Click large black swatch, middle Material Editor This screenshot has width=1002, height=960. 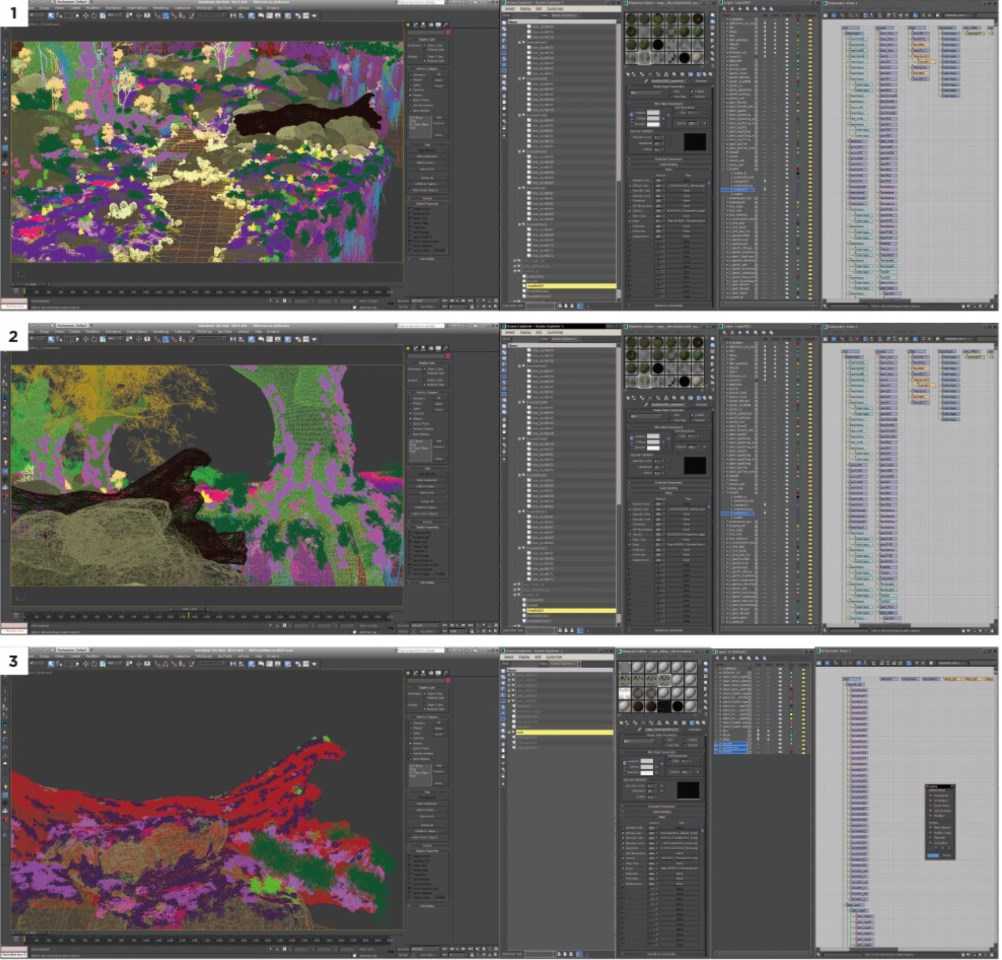point(695,465)
